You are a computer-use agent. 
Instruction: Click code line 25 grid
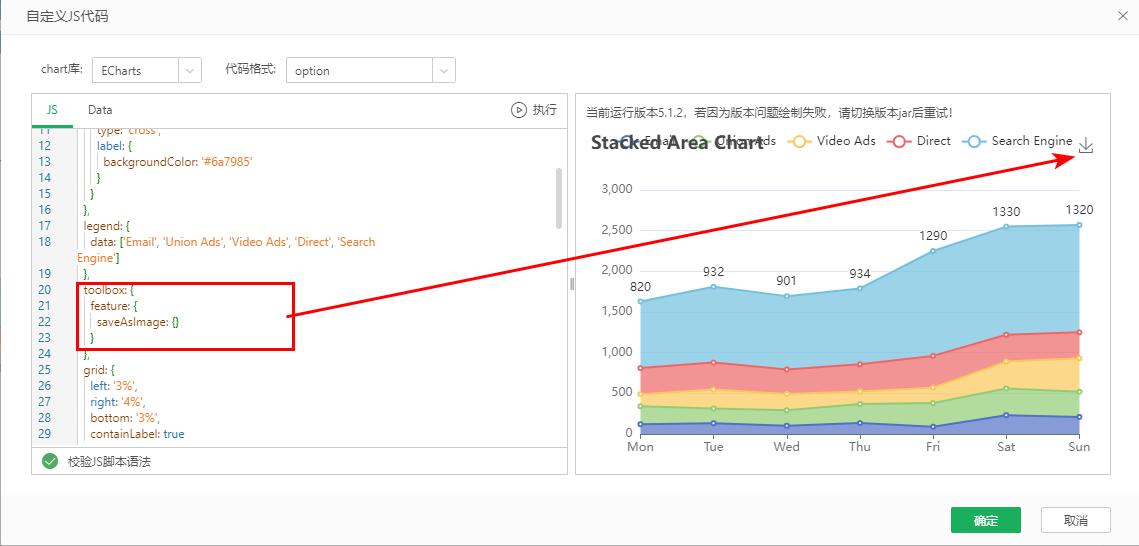click(x=100, y=370)
